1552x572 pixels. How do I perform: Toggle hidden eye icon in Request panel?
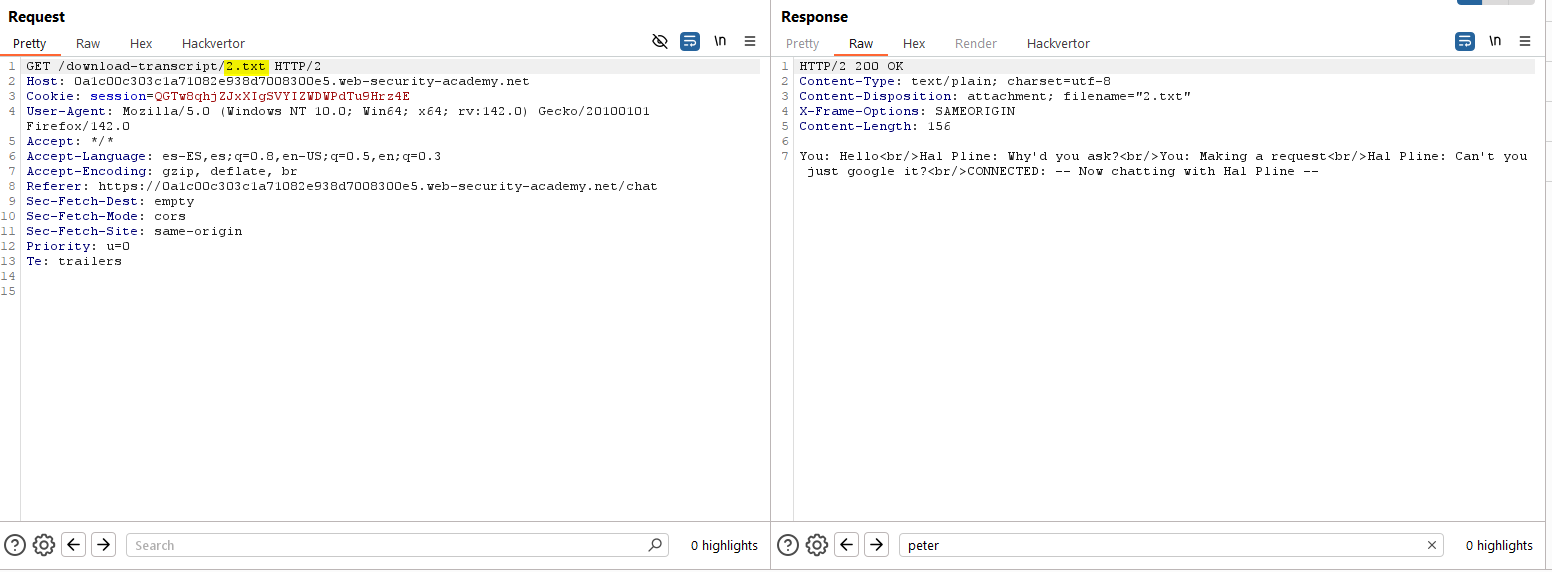point(659,41)
